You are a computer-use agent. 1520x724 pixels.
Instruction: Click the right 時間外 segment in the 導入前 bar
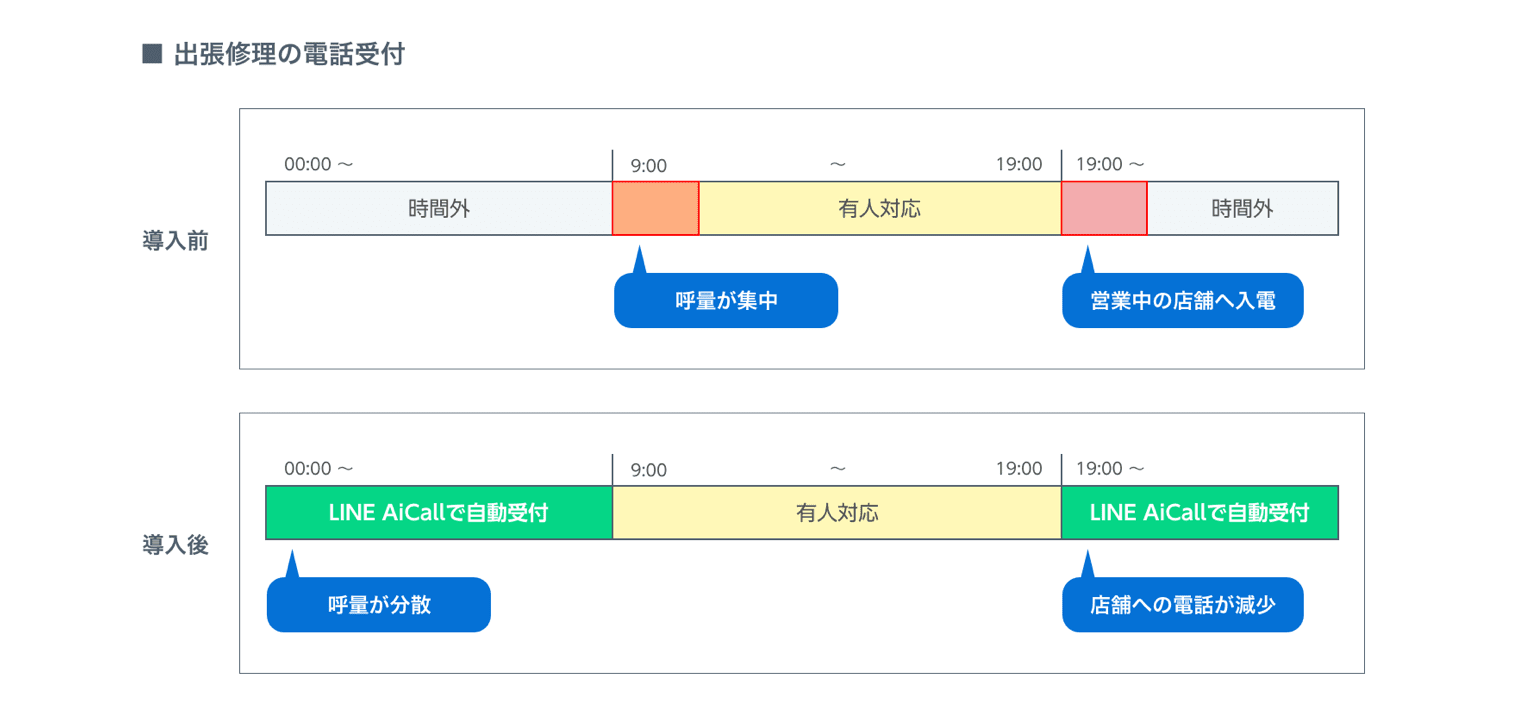pyautogui.click(x=1242, y=209)
